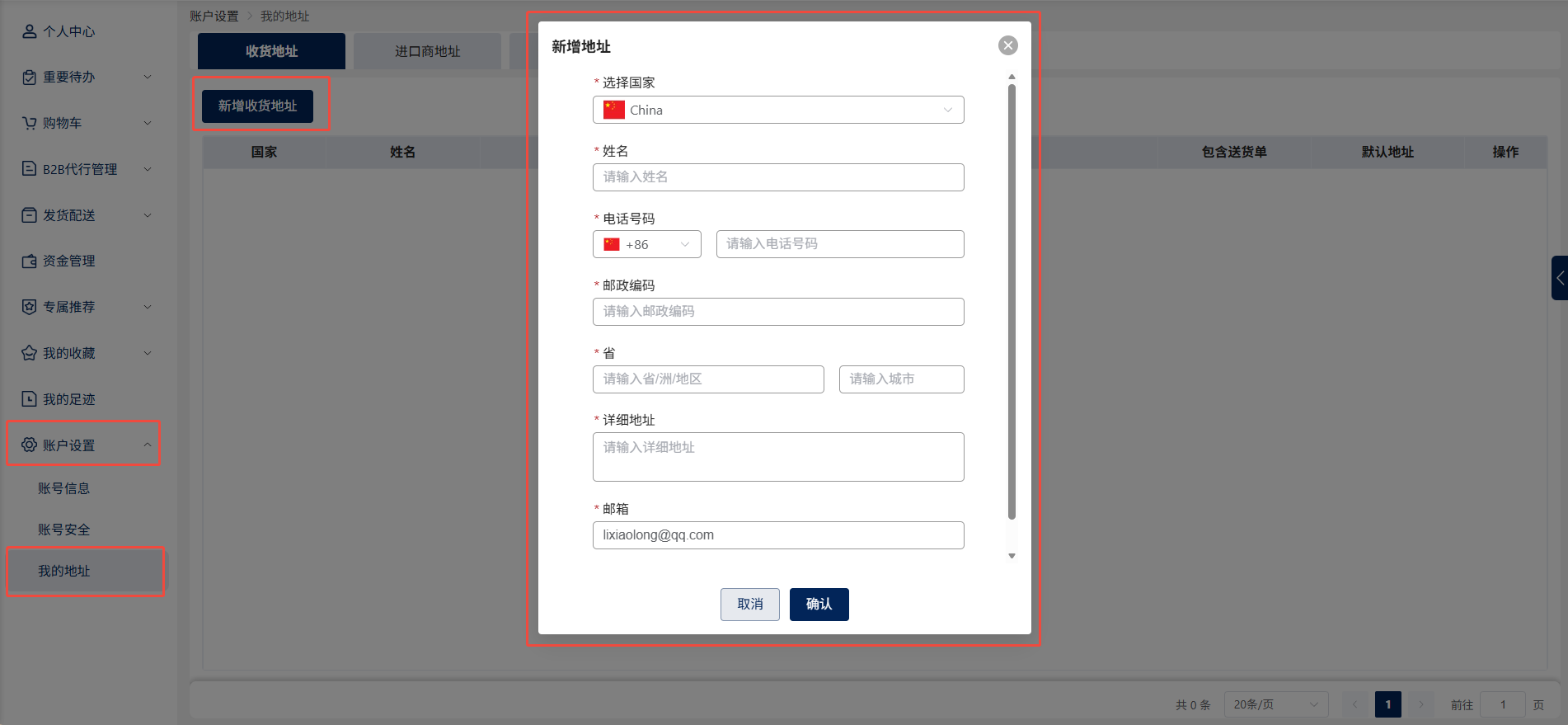The height and width of the screenshot is (725, 1568).
Task: Click the 邮箱 field with lixiaolong@qq.com
Action: [778, 535]
